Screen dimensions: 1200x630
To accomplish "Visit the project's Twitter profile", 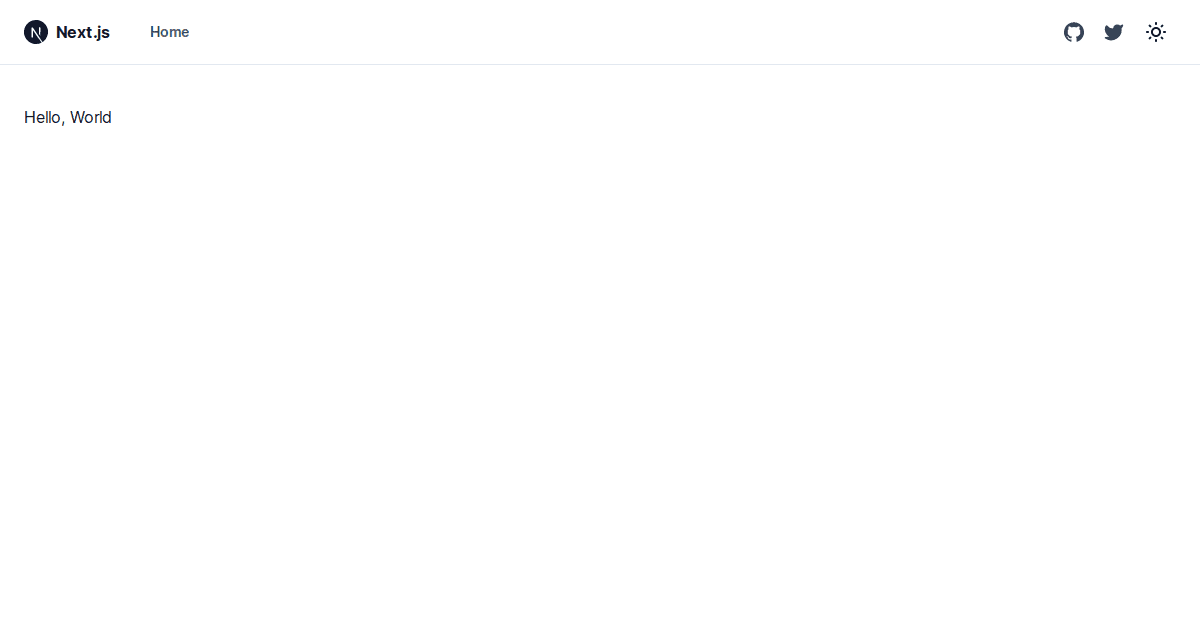I will click(x=1114, y=32).
